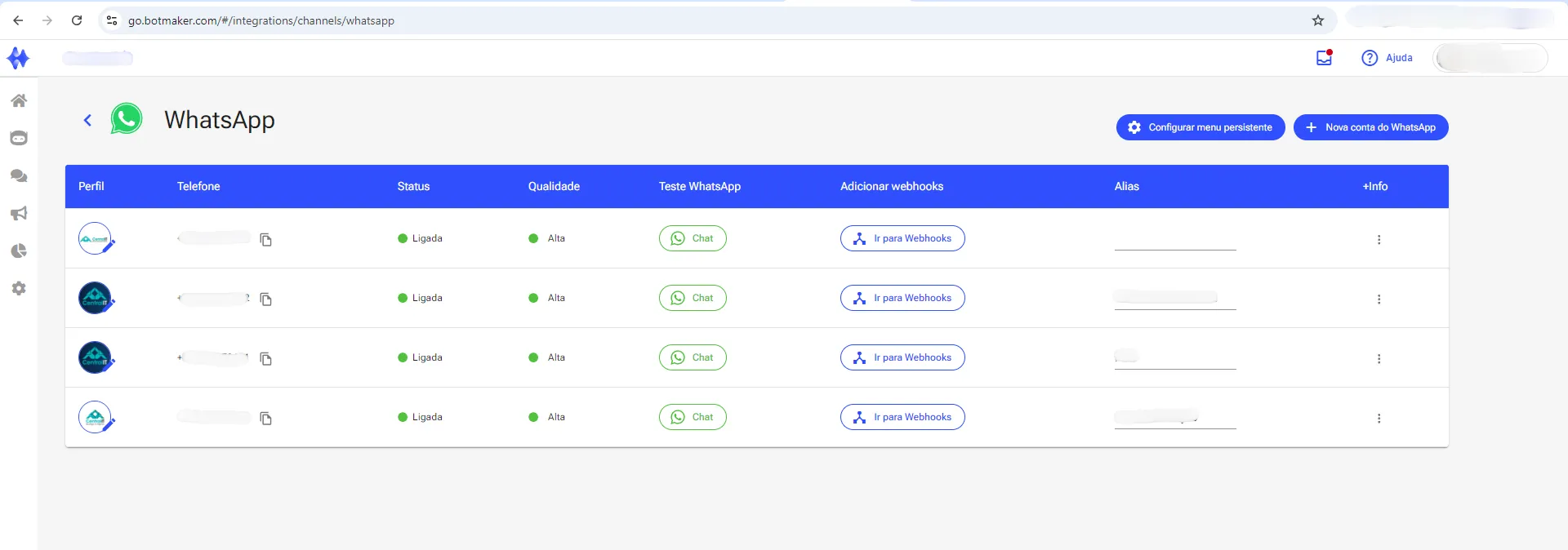Click the +Info column header
1568x550 pixels.
pyautogui.click(x=1375, y=186)
